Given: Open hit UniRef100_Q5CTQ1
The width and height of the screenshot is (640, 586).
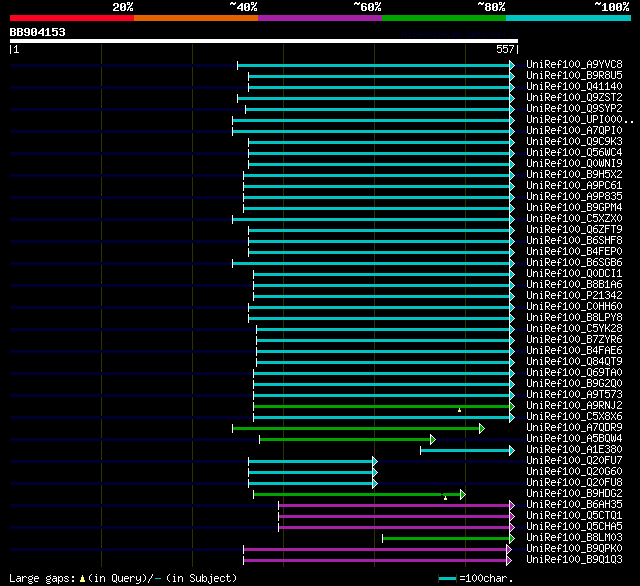Looking at the screenshot, I should [x=574, y=516].
